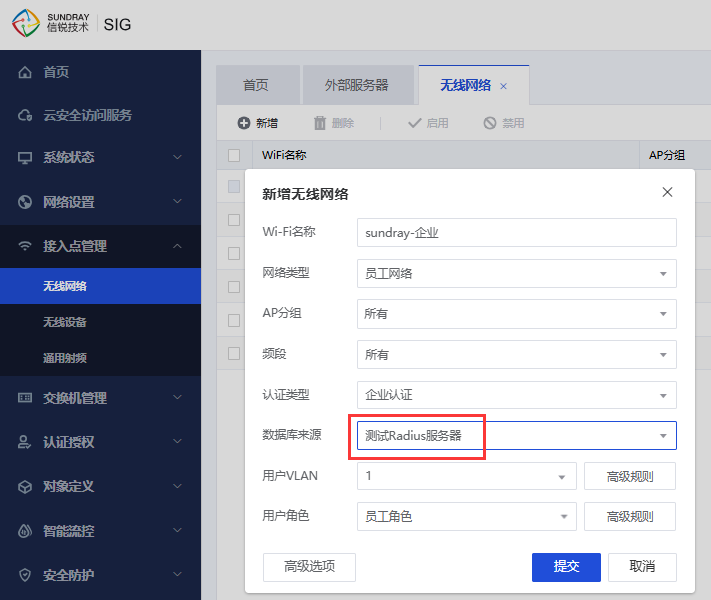The image size is (711, 600).
Task: Collapse the 接入点管理 menu chevron
Action: coord(177,246)
